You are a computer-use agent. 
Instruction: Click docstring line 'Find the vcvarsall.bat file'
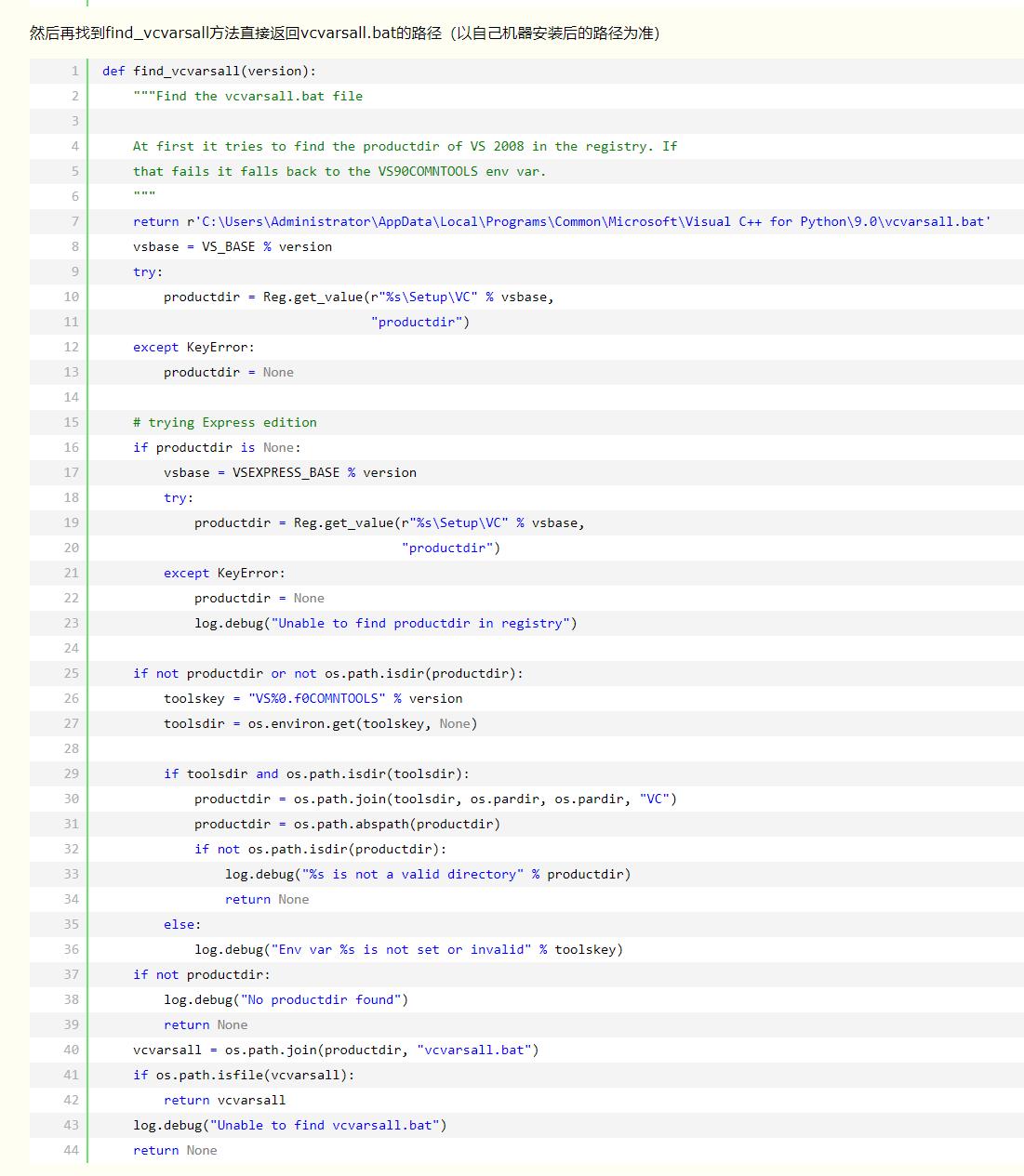(248, 96)
